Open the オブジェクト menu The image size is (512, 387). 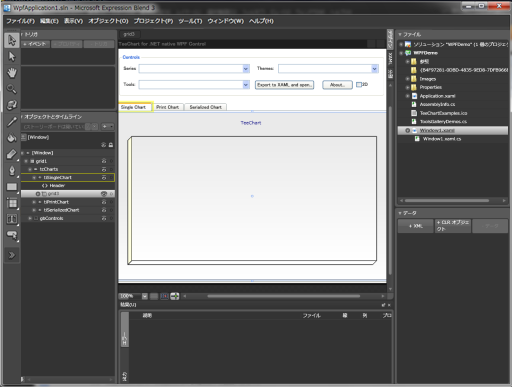point(108,21)
